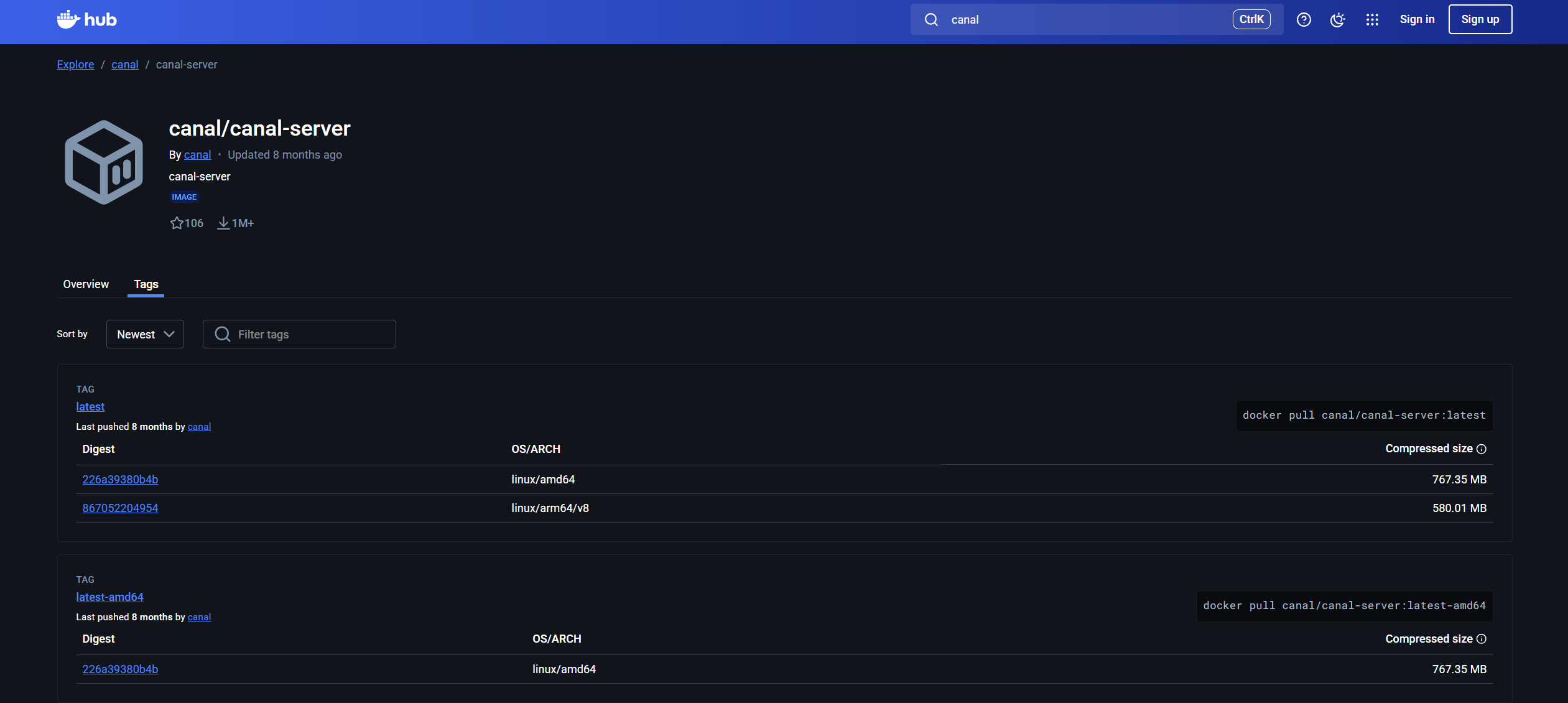
Task: Open canal in the breadcrumb
Action: coord(125,65)
